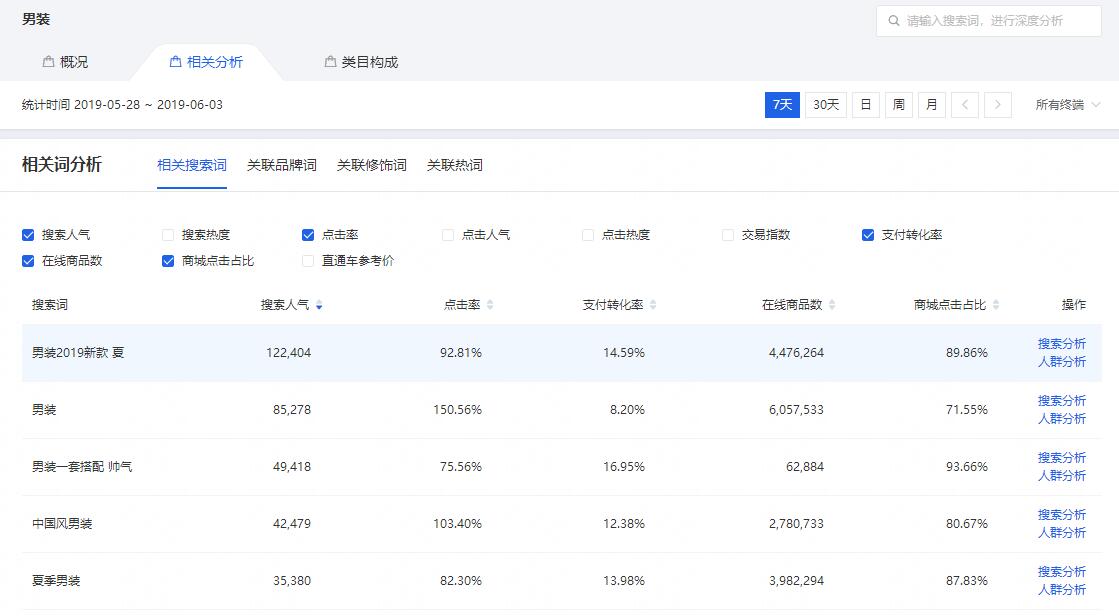1119x616 pixels.
Task: Sort the 点击率 column using its sort arrow
Action: tap(490, 304)
